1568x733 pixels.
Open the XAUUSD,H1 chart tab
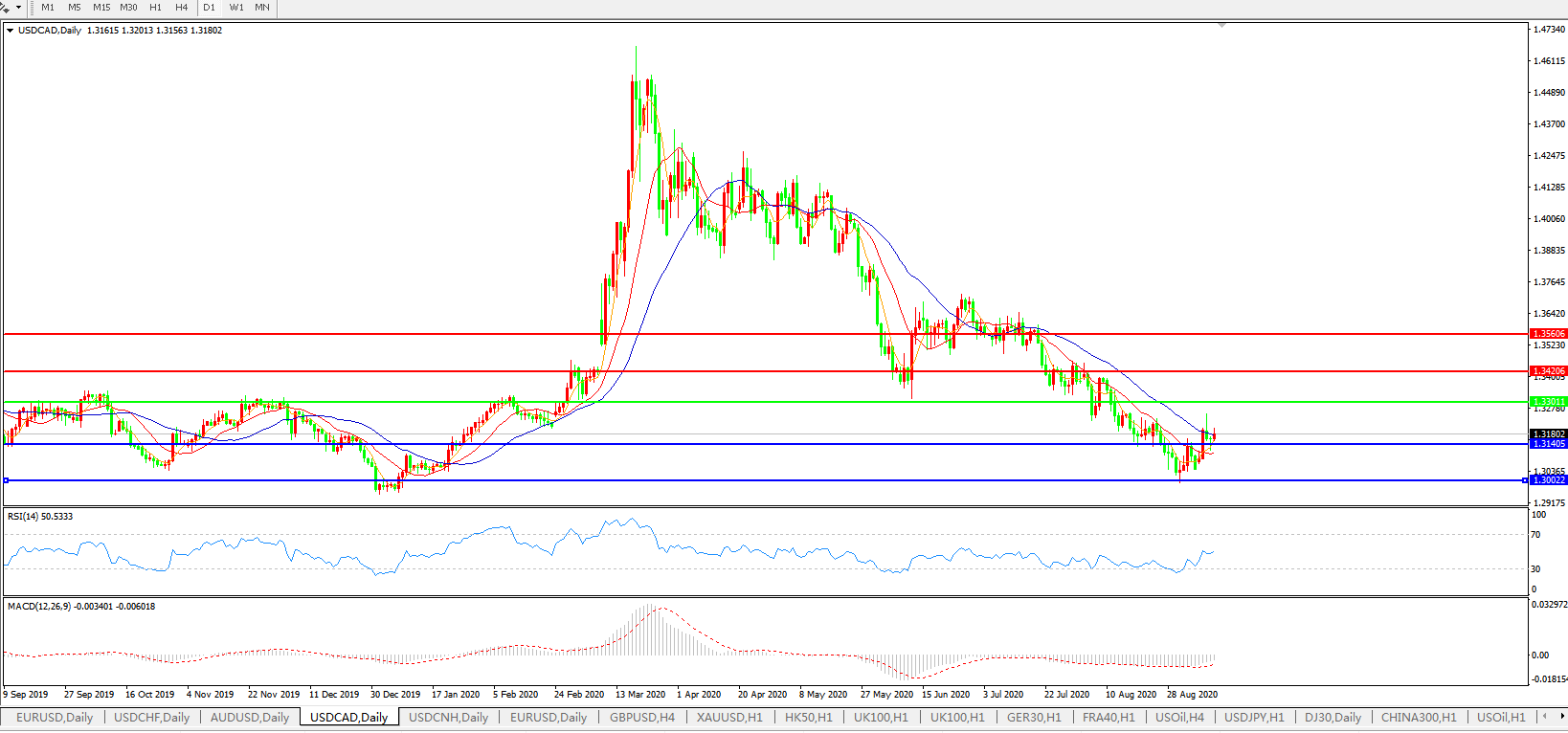729,717
